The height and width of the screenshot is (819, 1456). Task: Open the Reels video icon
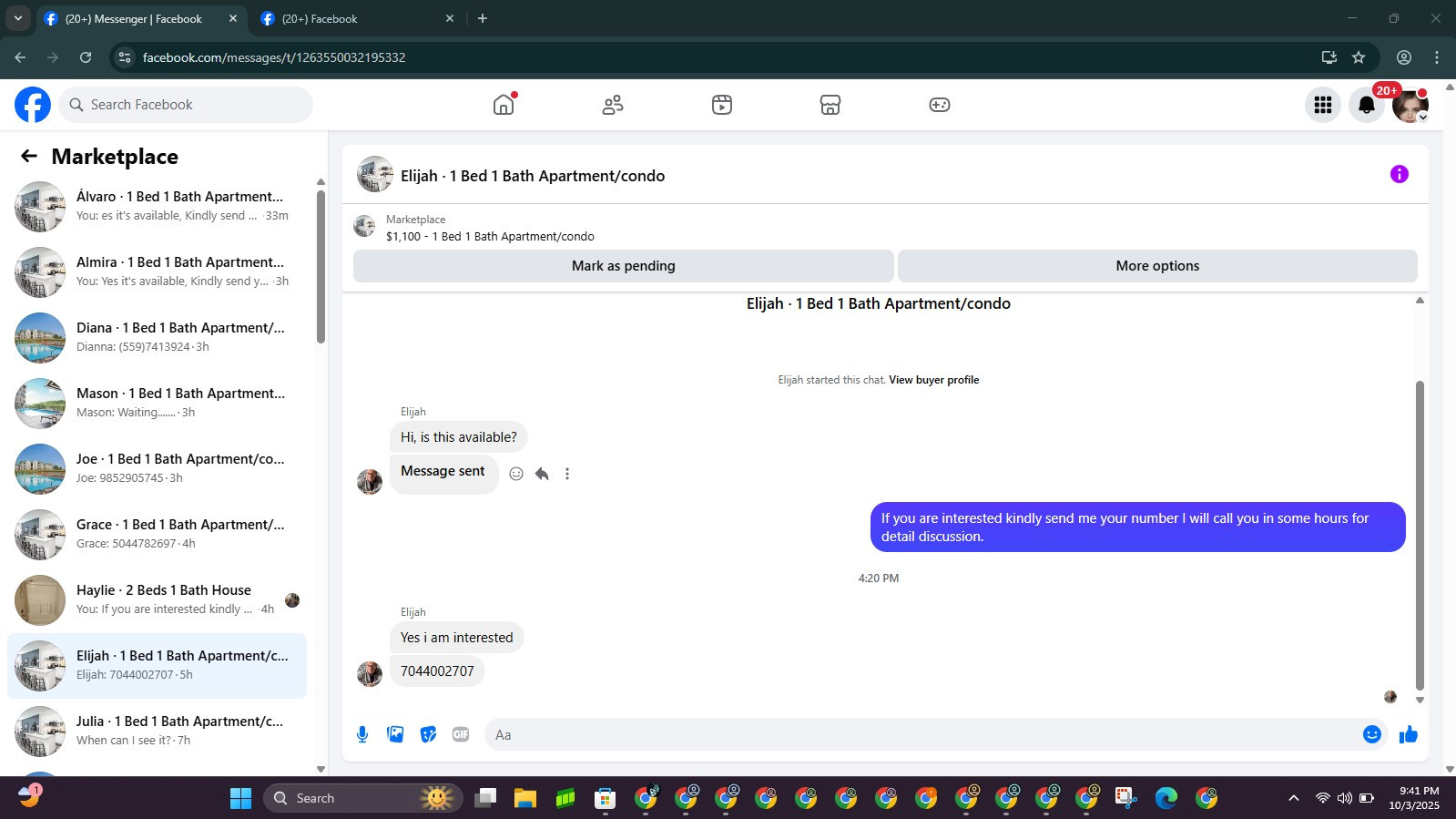(722, 105)
